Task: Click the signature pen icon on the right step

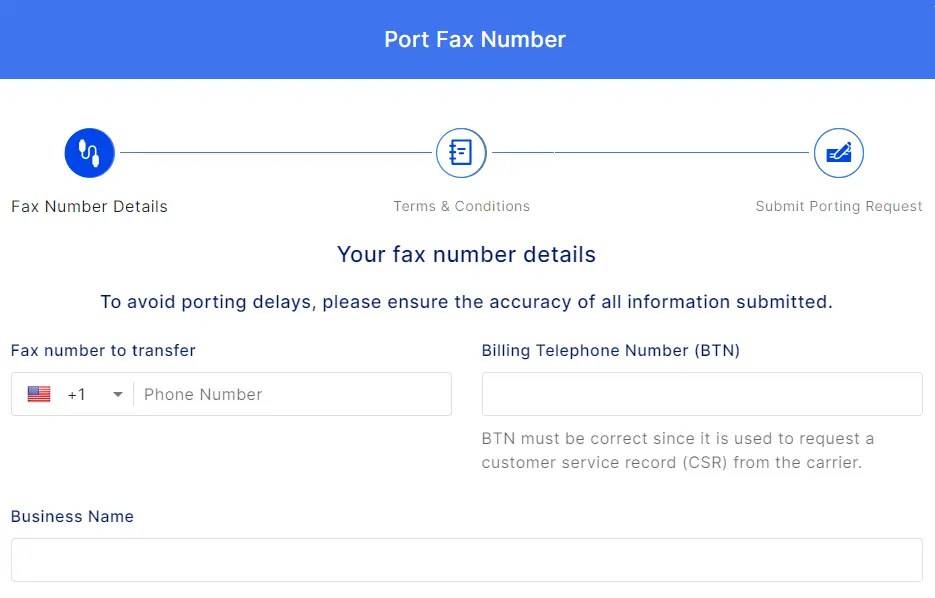Action: [x=838, y=152]
